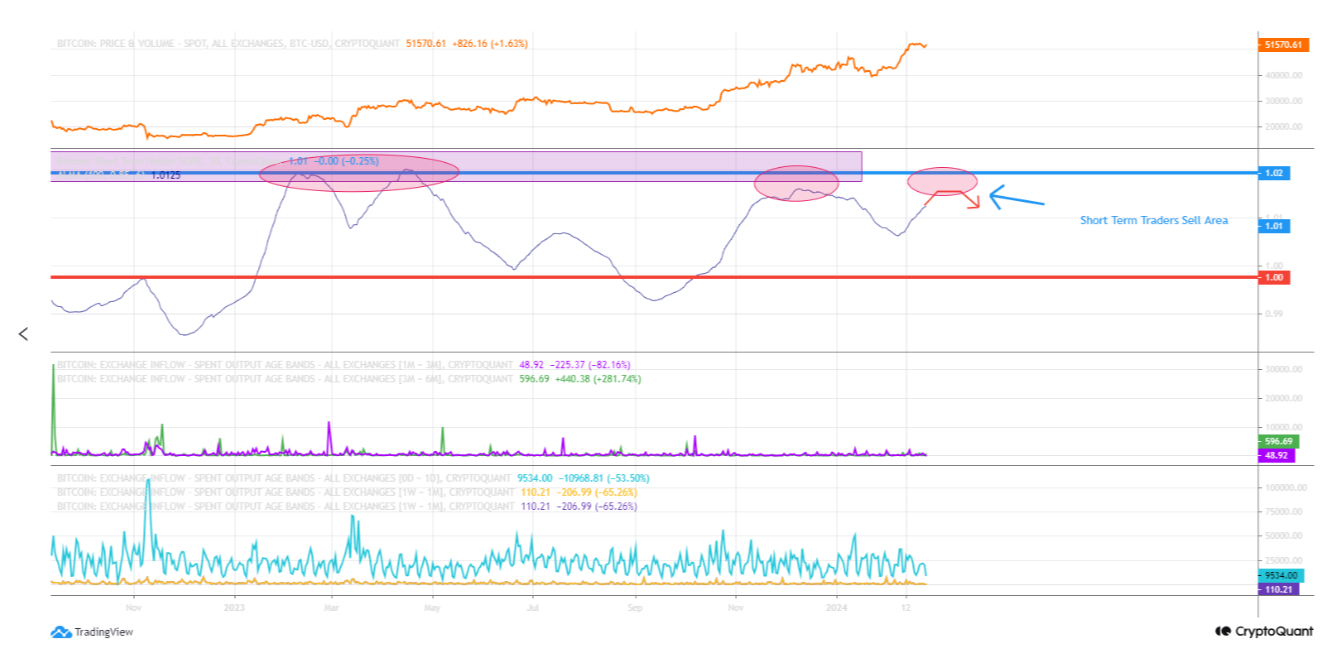Viewport: 1329px width, 666px height.
Task: Click the cyan 9534.00 axis label
Action: [1280, 575]
